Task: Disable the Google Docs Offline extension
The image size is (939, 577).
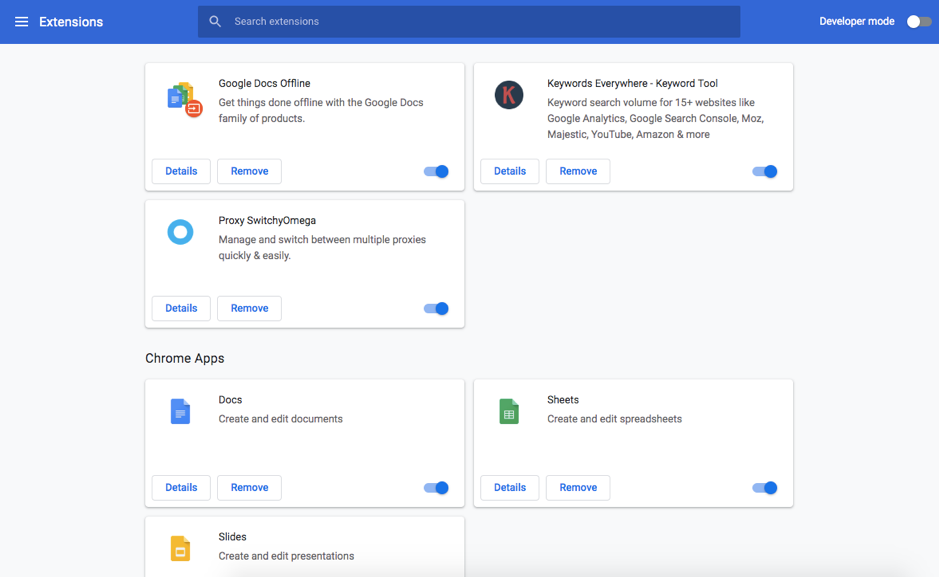Action: pos(436,172)
